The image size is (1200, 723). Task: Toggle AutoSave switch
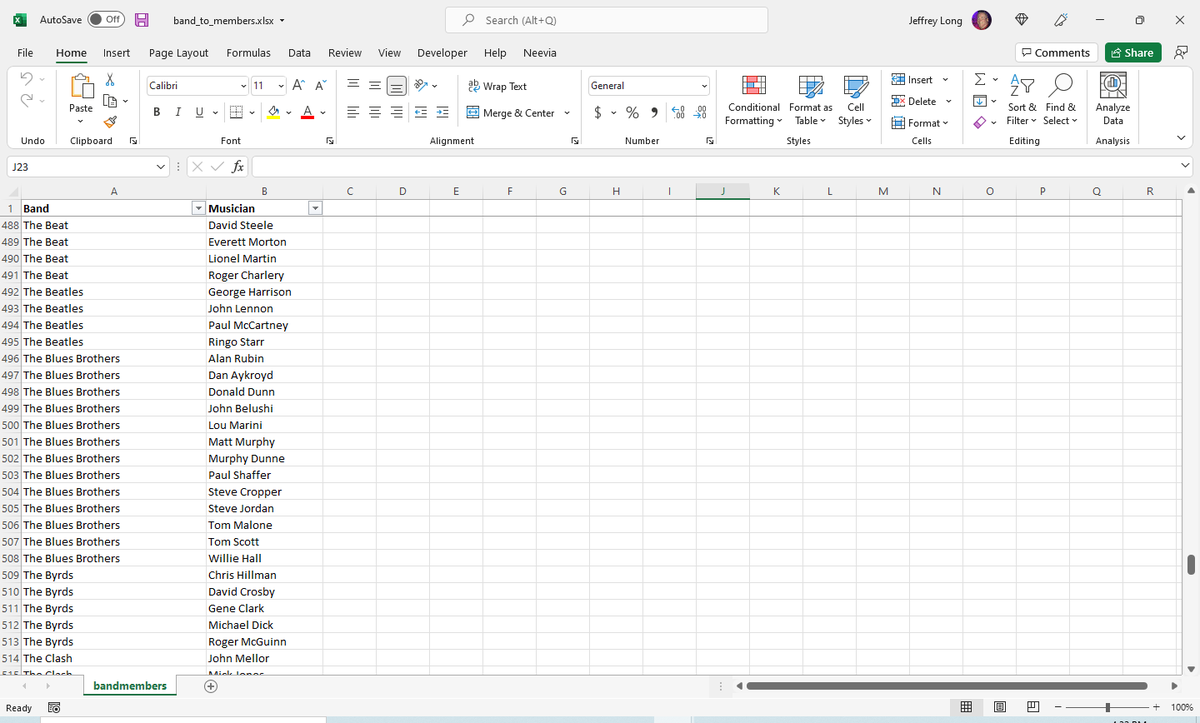pos(106,20)
